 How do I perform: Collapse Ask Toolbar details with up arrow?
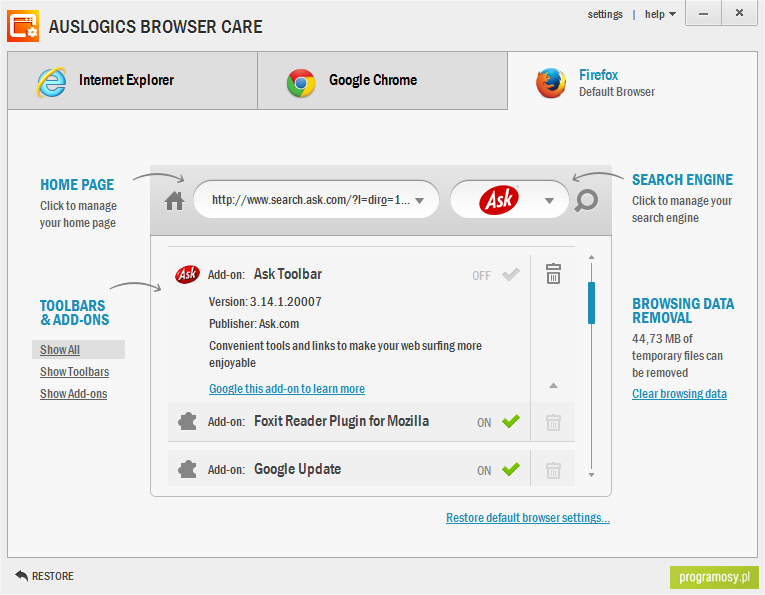[553, 386]
